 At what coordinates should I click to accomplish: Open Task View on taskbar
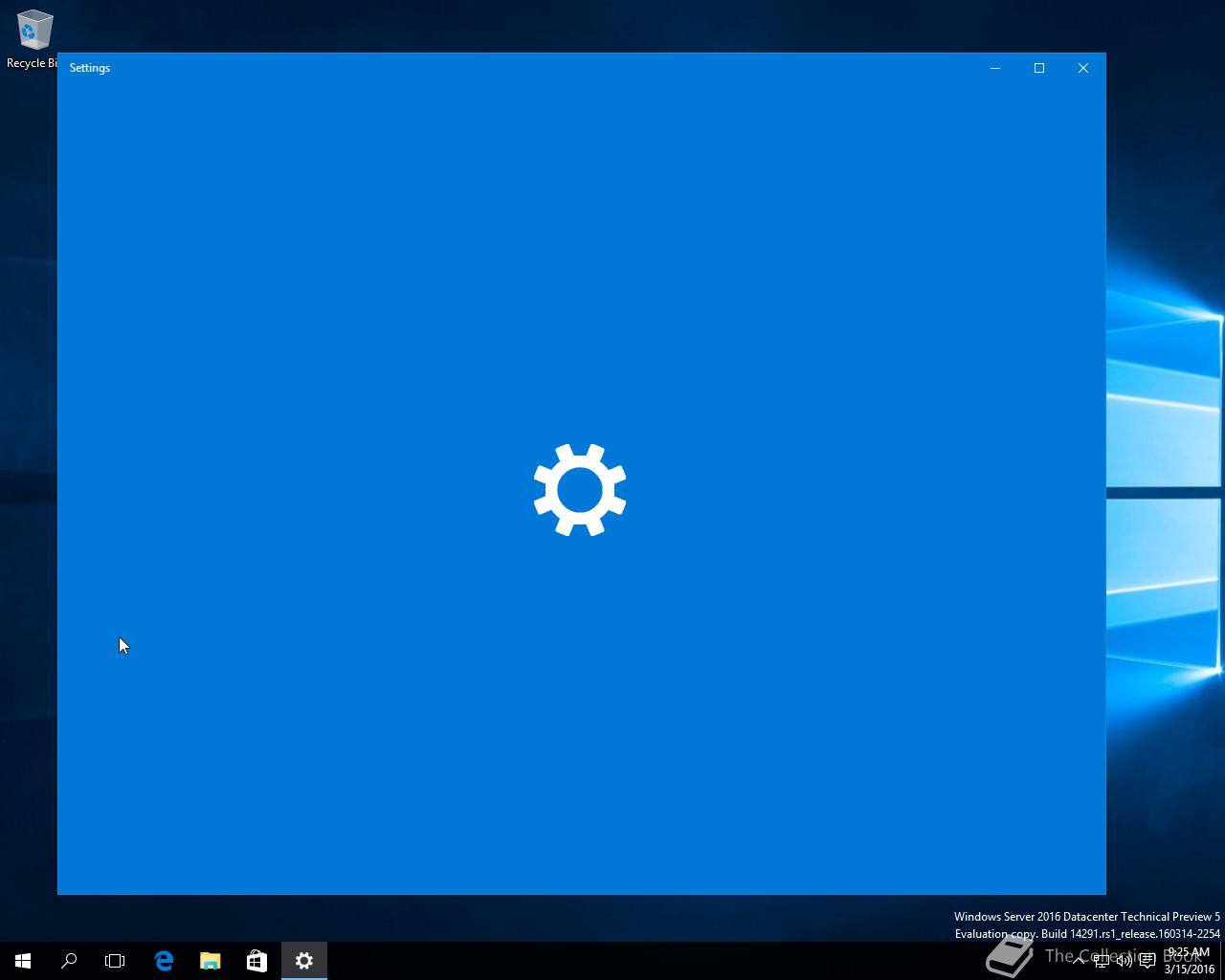pyautogui.click(x=115, y=961)
